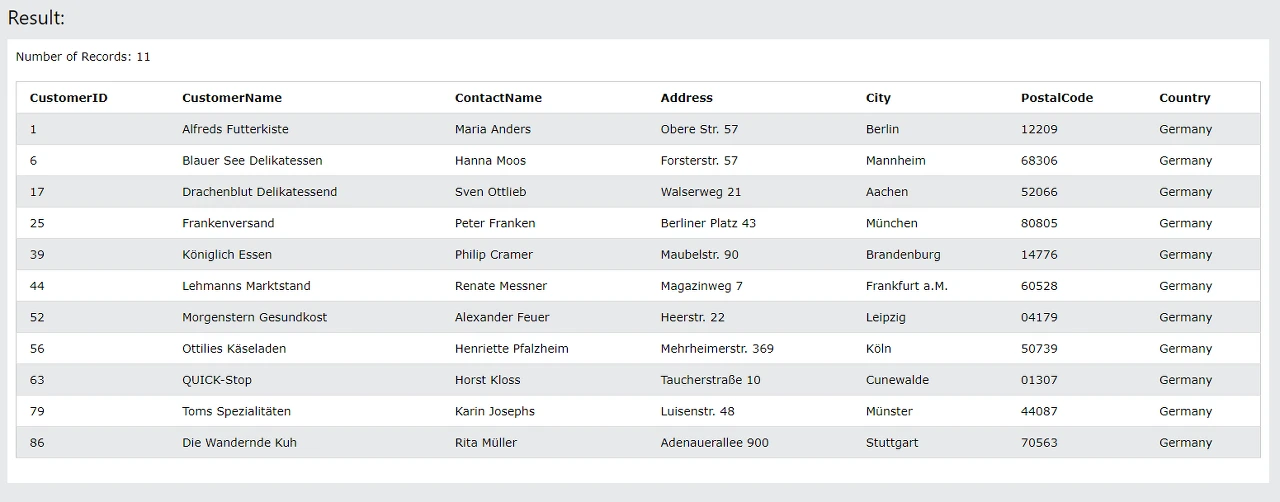
Task: Click the Country column header
Action: 1185,98
